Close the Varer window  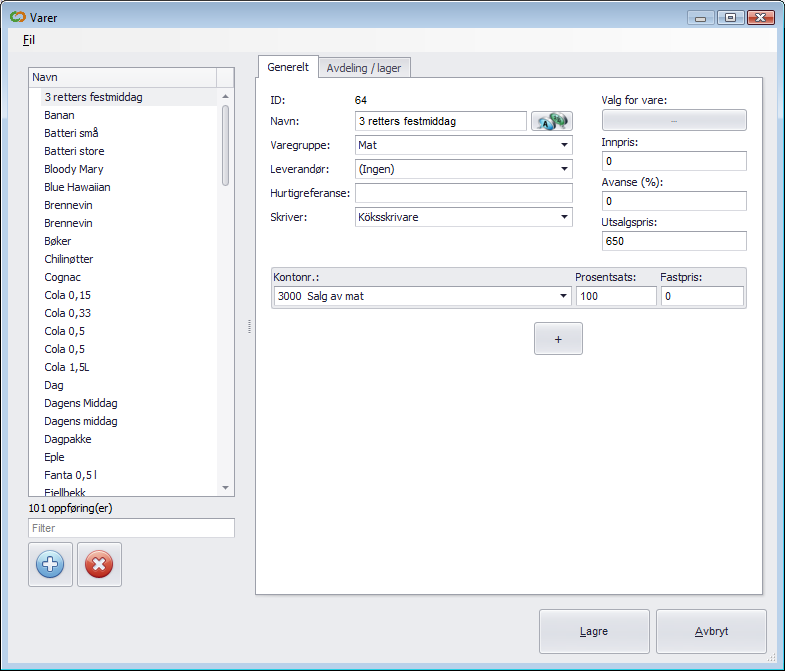tap(760, 18)
